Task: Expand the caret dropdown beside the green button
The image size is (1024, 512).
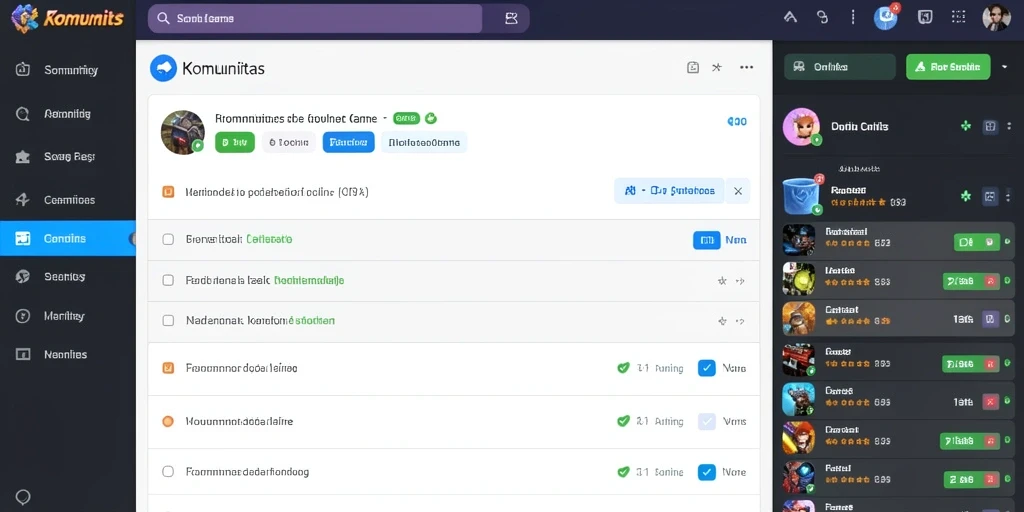Action: pyautogui.click(x=1004, y=67)
